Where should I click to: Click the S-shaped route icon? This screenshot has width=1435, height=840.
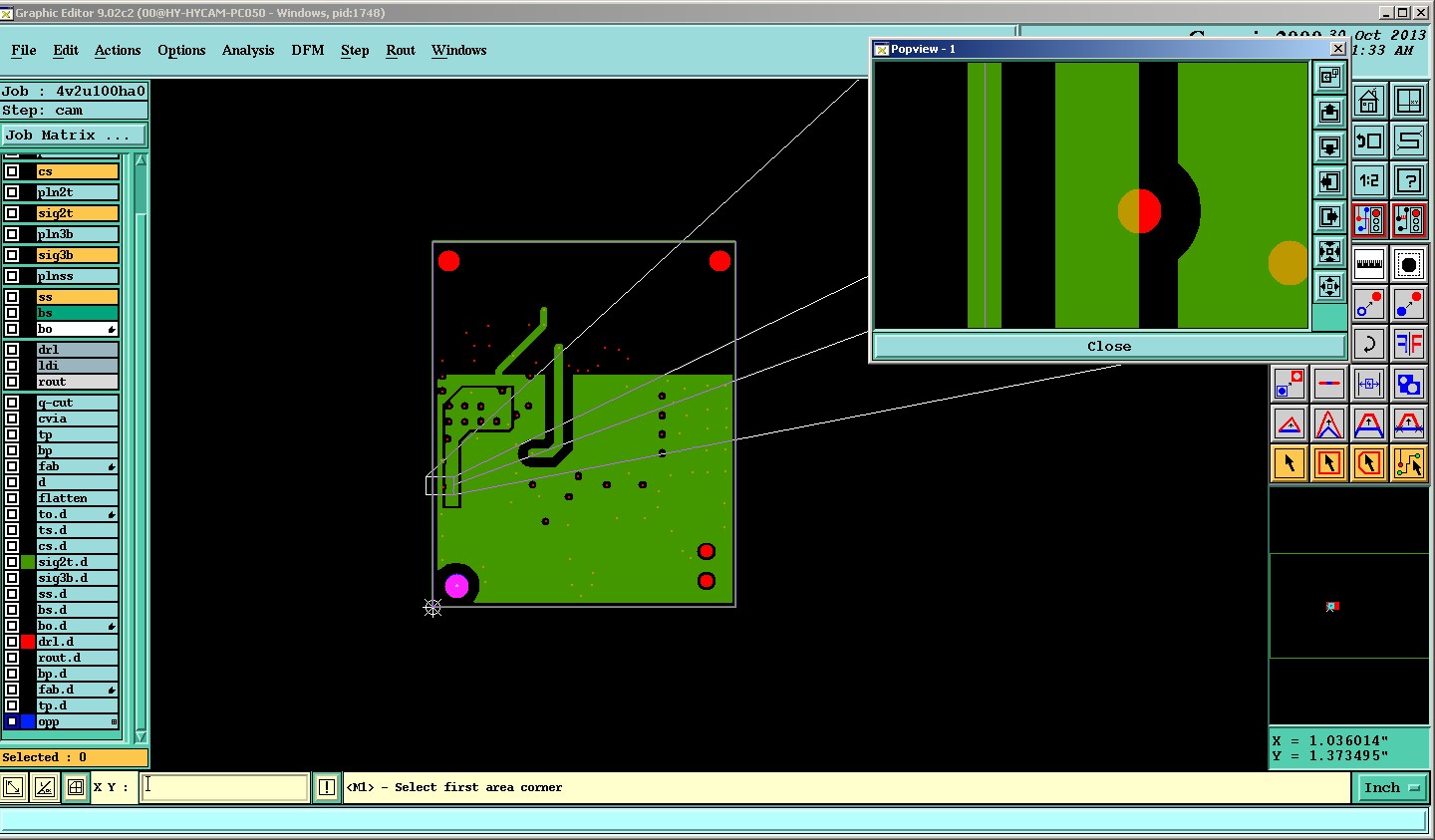pyautogui.click(x=1409, y=140)
